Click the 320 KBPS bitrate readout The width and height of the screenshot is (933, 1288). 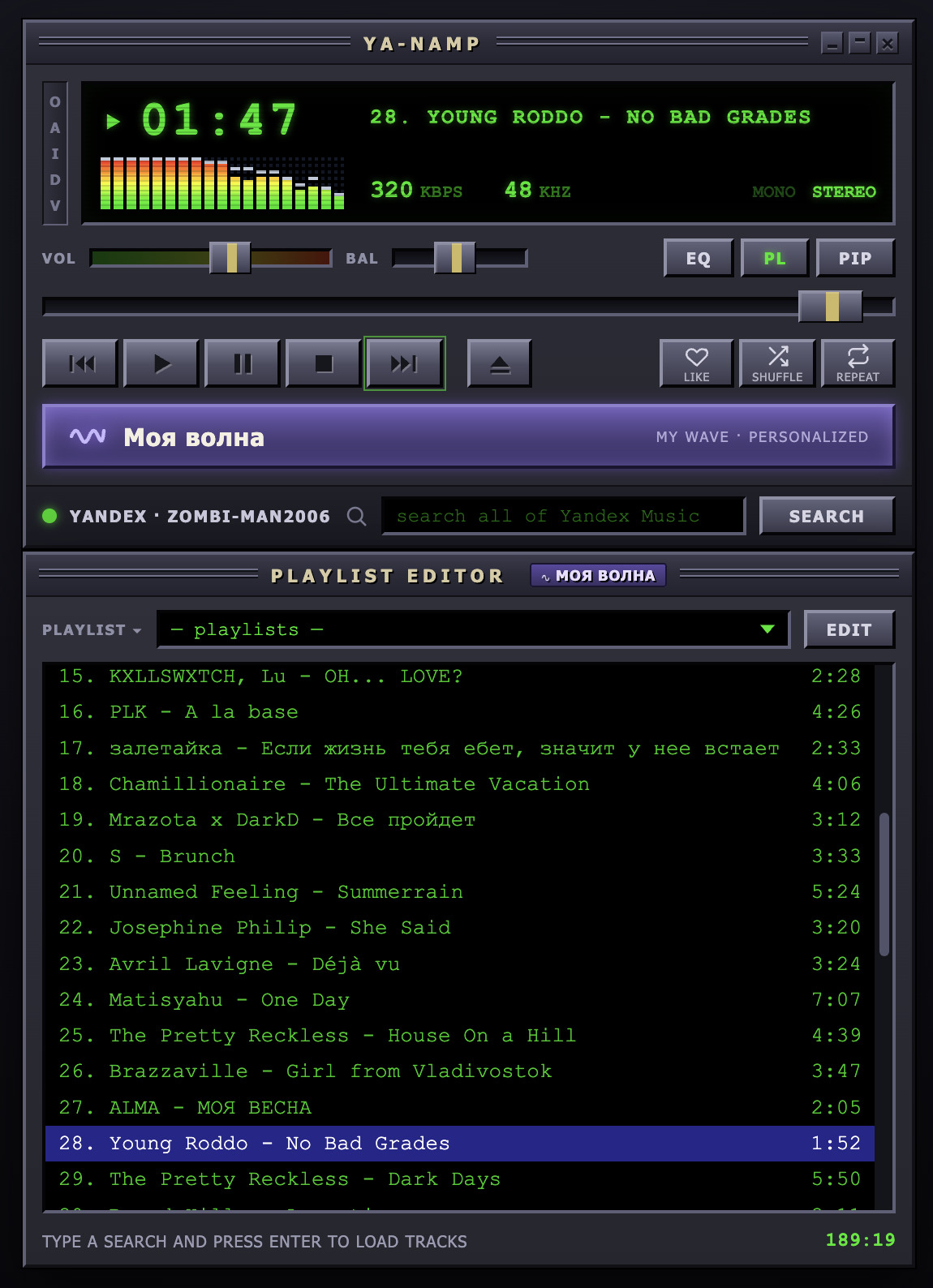click(x=416, y=190)
